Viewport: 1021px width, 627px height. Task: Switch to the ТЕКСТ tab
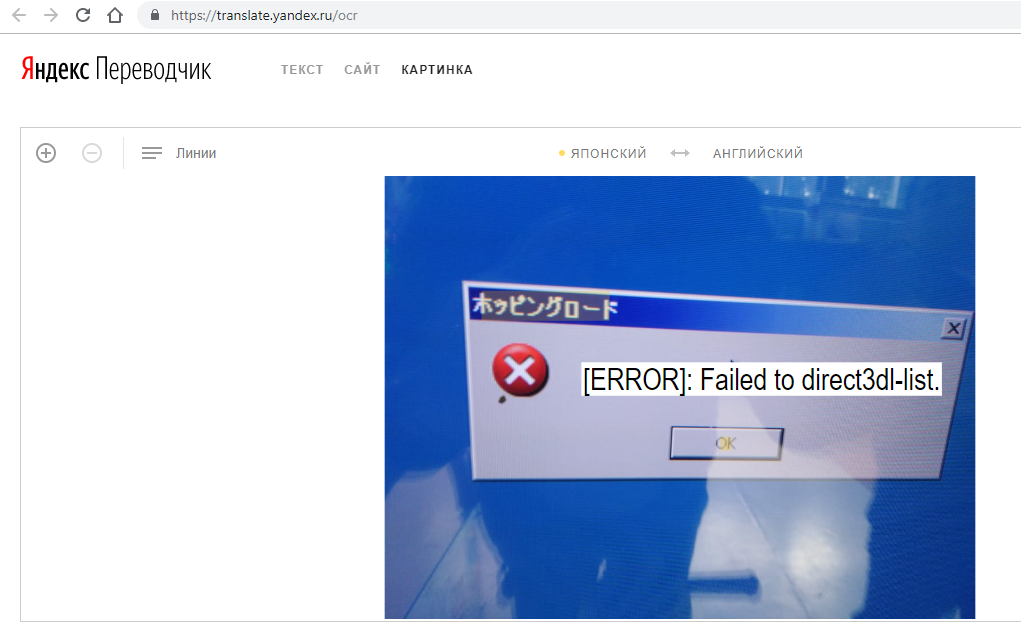pos(302,70)
